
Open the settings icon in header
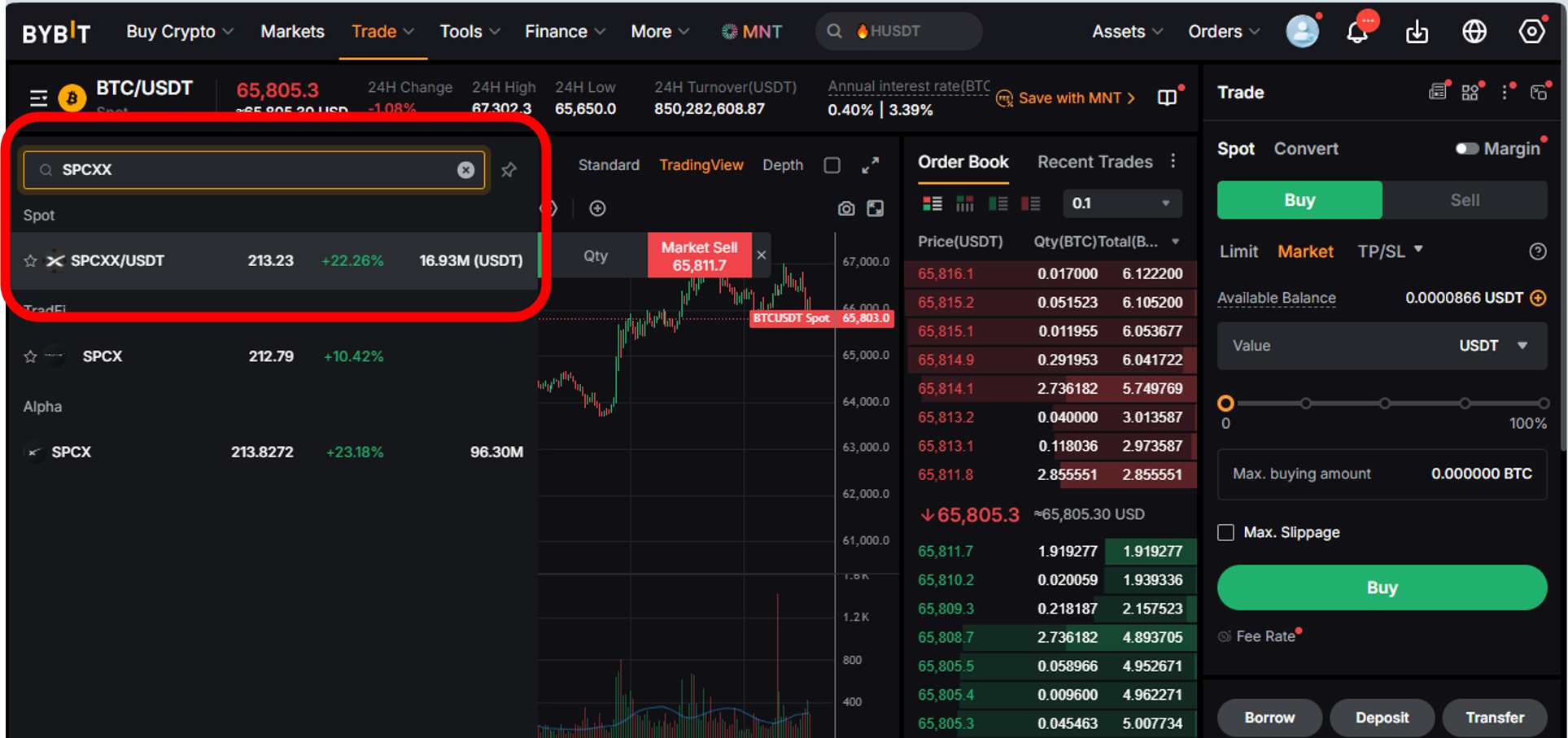(1532, 32)
